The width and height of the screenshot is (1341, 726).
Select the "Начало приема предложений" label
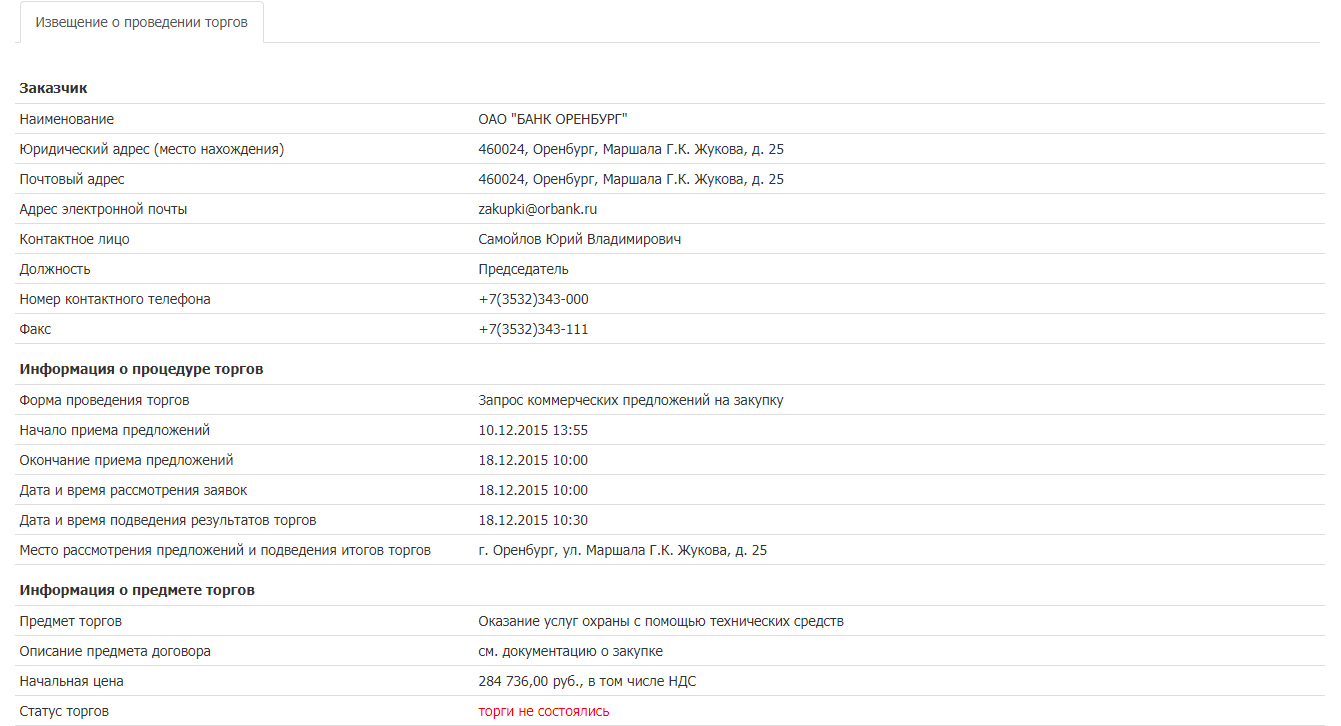click(115, 430)
